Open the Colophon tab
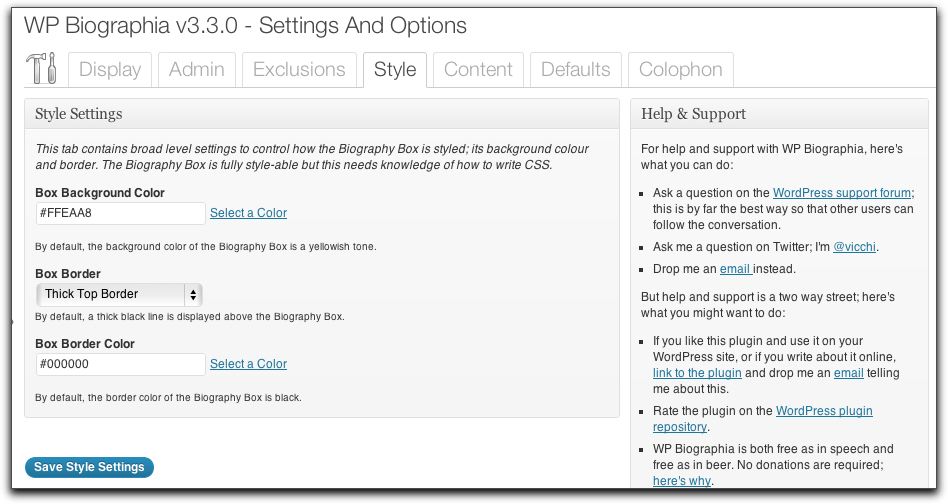The width and height of the screenshot is (948, 504). click(x=680, y=70)
